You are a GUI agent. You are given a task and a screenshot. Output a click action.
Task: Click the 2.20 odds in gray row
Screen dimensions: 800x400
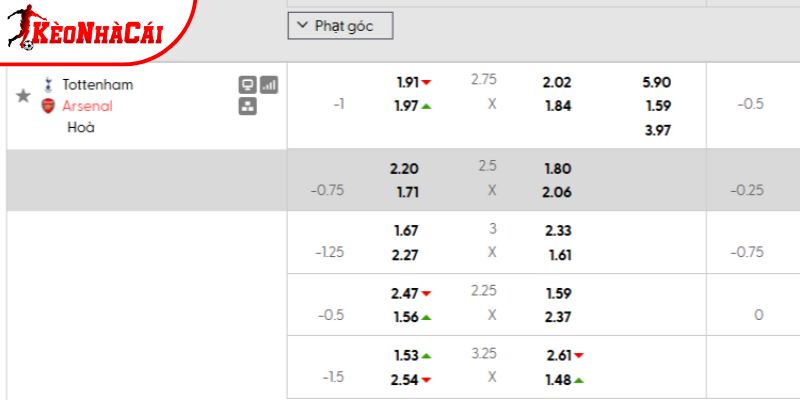coord(405,168)
